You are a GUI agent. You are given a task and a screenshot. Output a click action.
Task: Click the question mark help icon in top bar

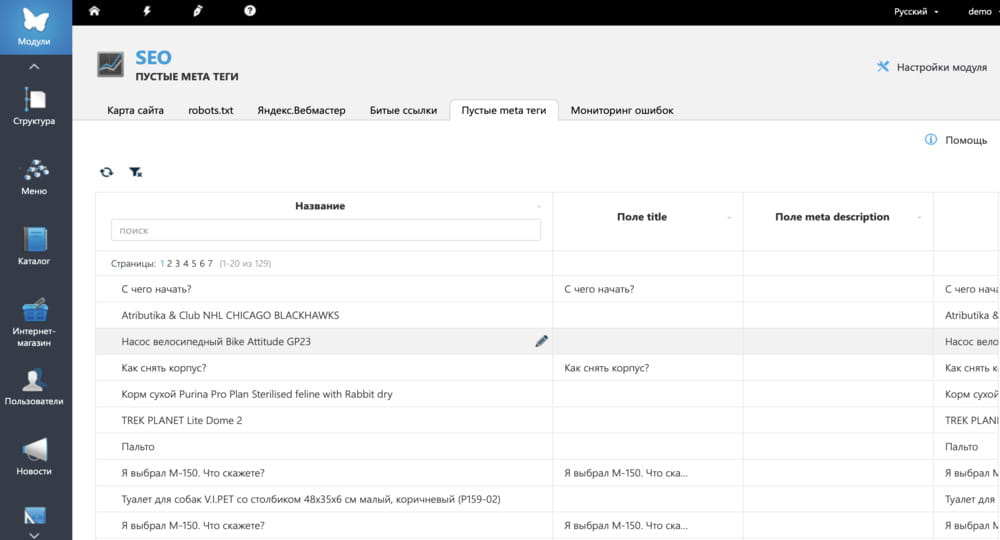coord(249,11)
